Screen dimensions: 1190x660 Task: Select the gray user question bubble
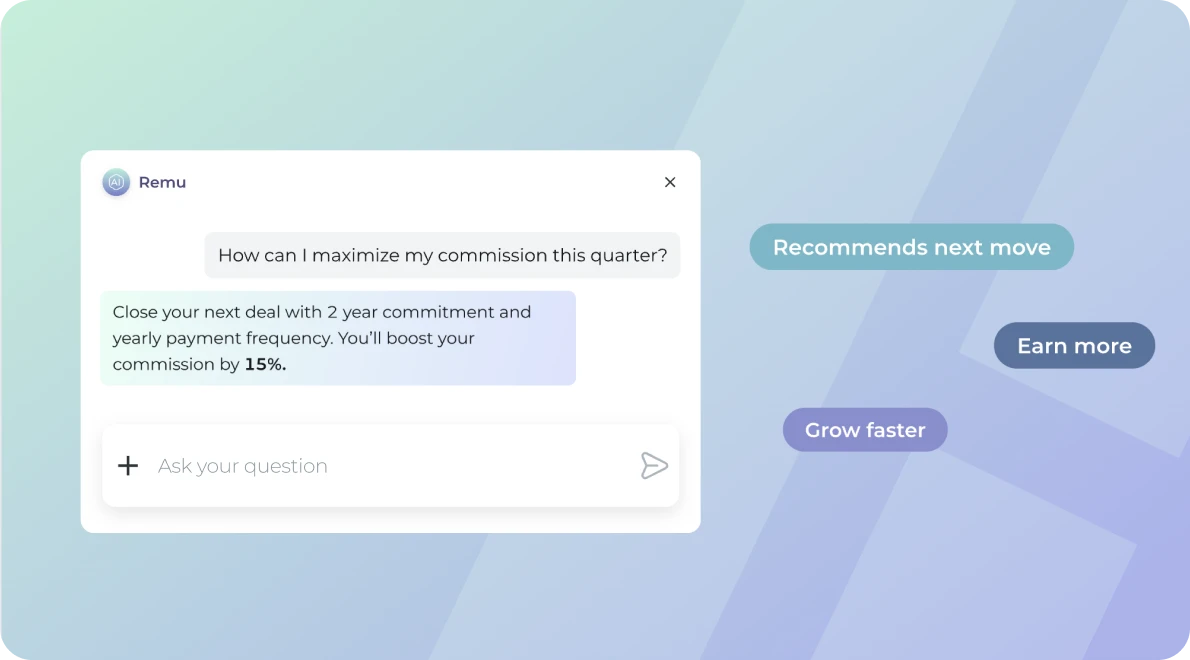pos(442,255)
